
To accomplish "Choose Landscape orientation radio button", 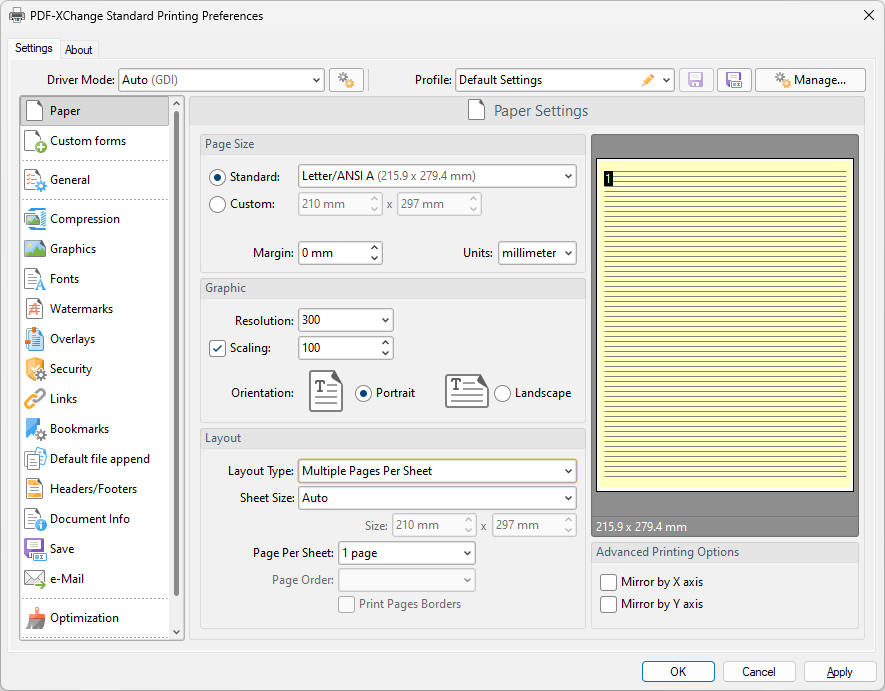I will click(502, 393).
